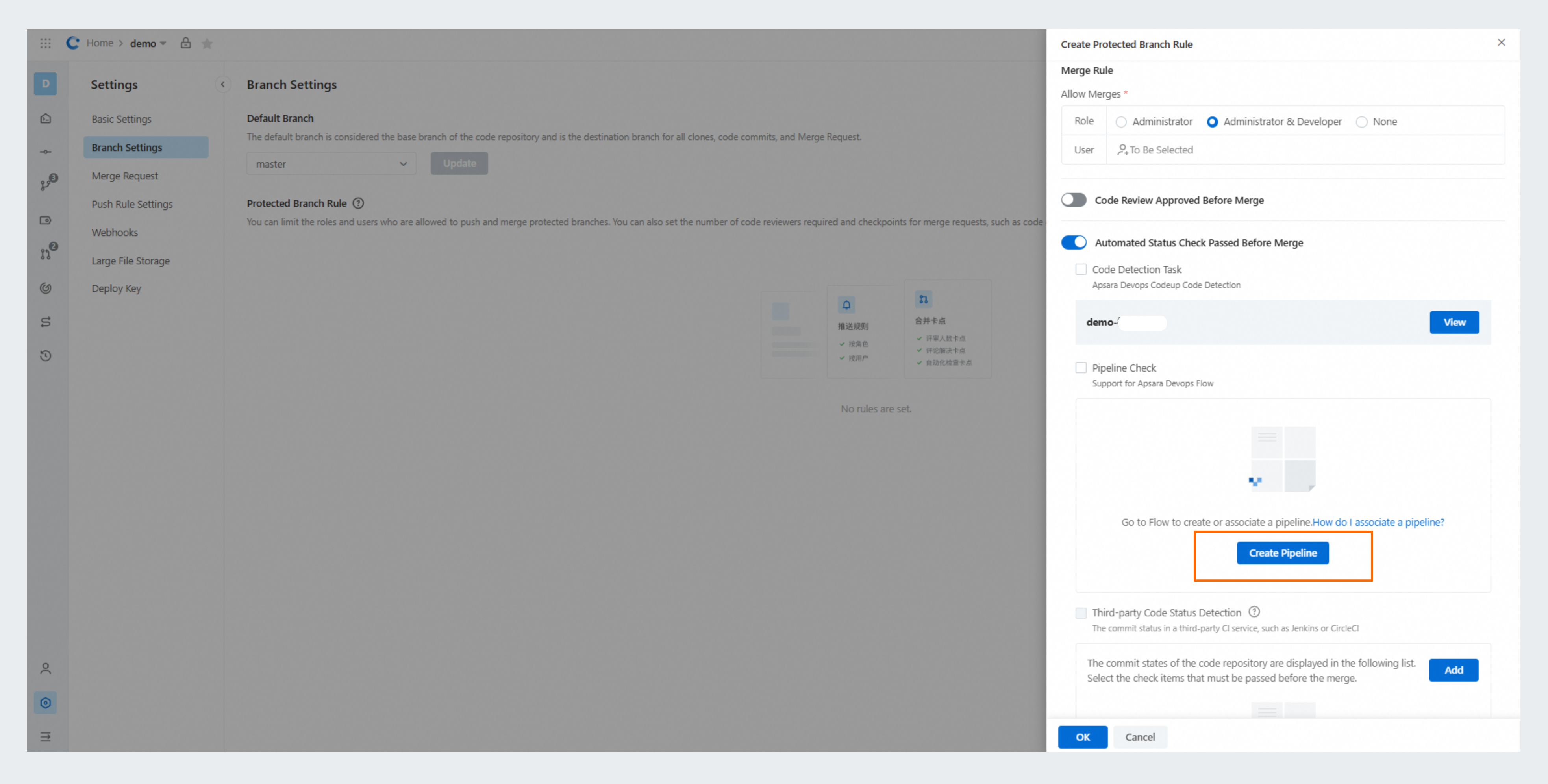Click the members icon near sidebar bottom
The width and height of the screenshot is (1548, 784).
(x=46, y=668)
